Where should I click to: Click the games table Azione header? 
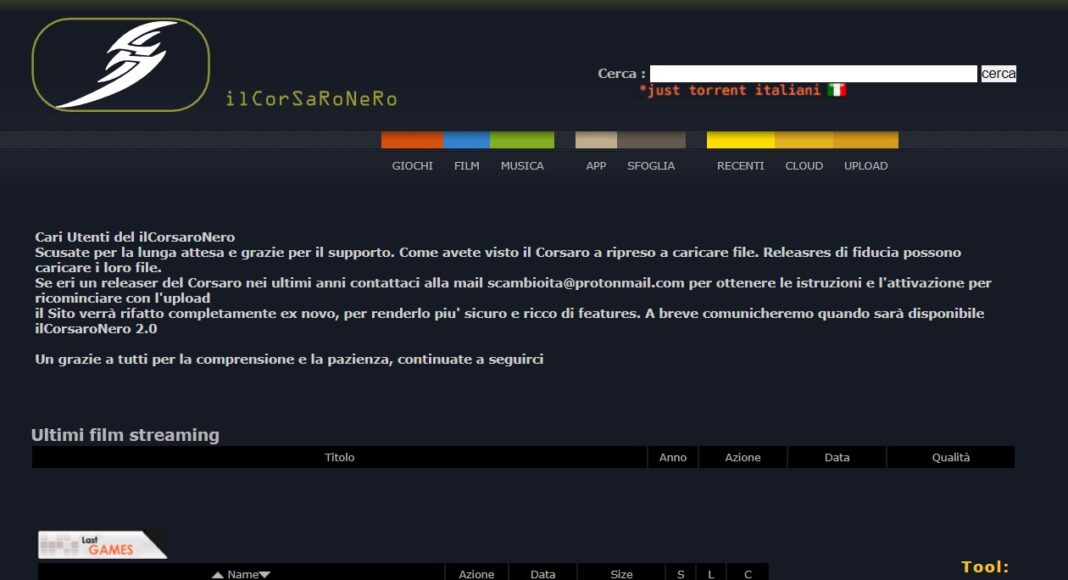coord(476,574)
